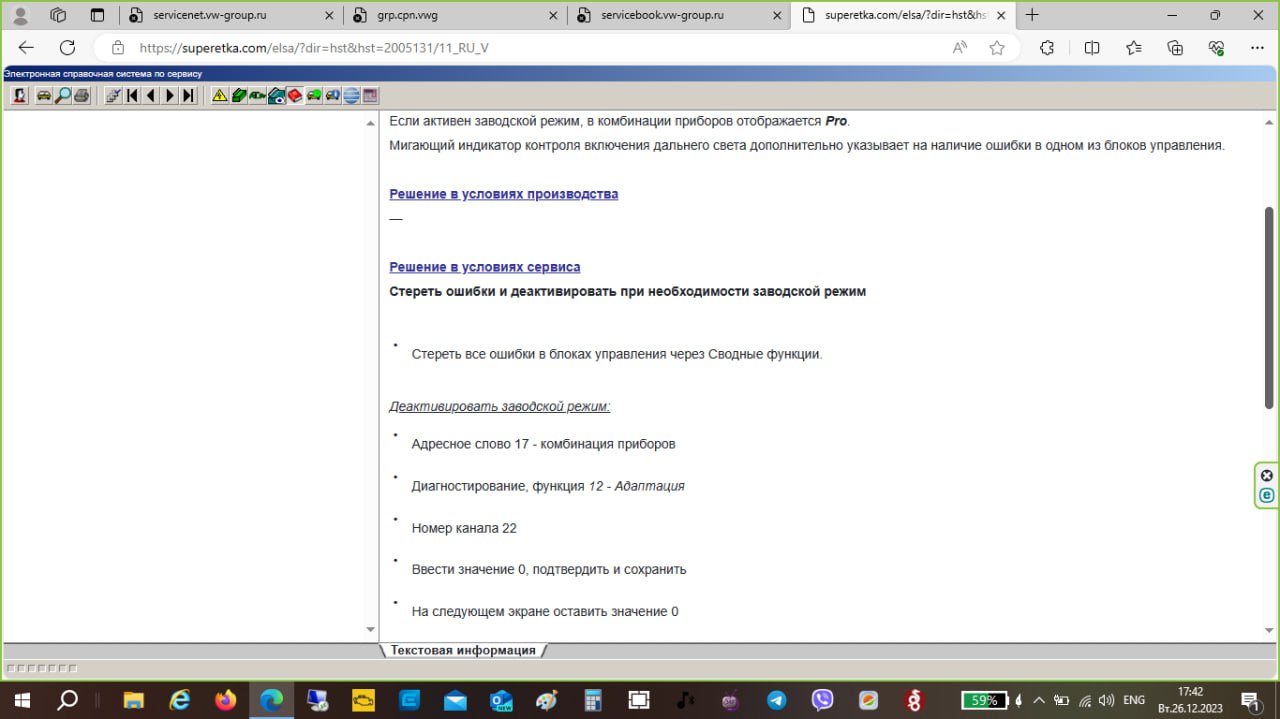Open a new browser tab
Viewport: 1280px width, 719px height.
[1032, 15]
